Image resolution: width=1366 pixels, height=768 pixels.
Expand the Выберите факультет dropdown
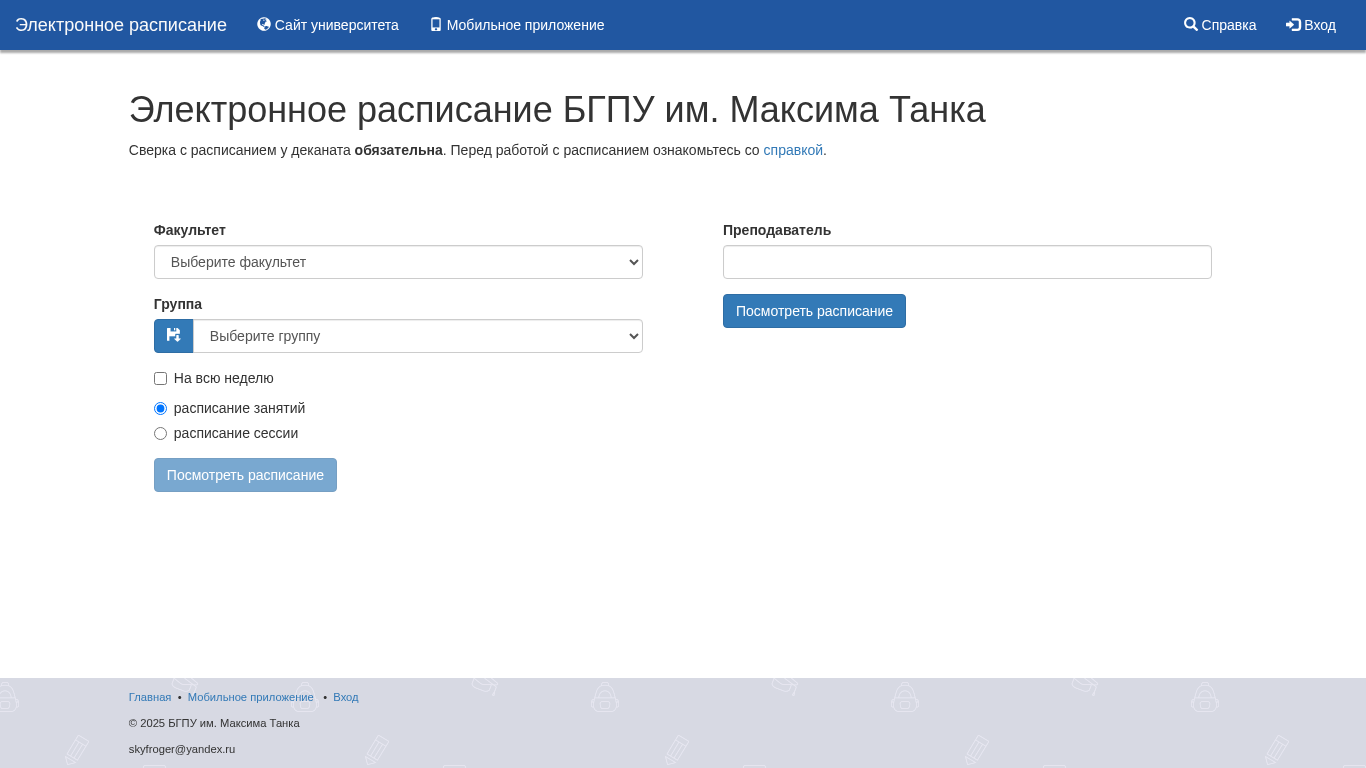(398, 262)
